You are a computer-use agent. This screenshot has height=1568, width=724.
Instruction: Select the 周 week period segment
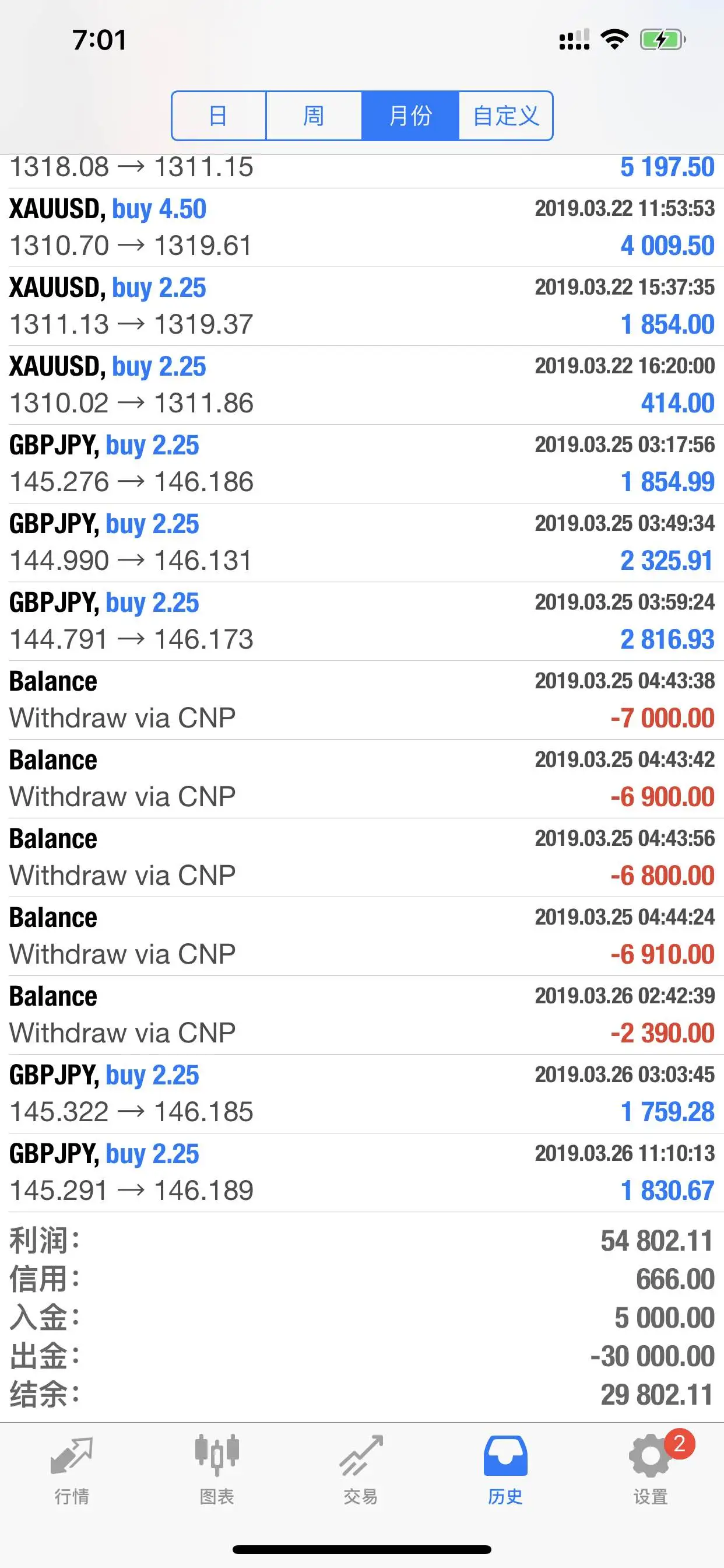pyautogui.click(x=314, y=116)
